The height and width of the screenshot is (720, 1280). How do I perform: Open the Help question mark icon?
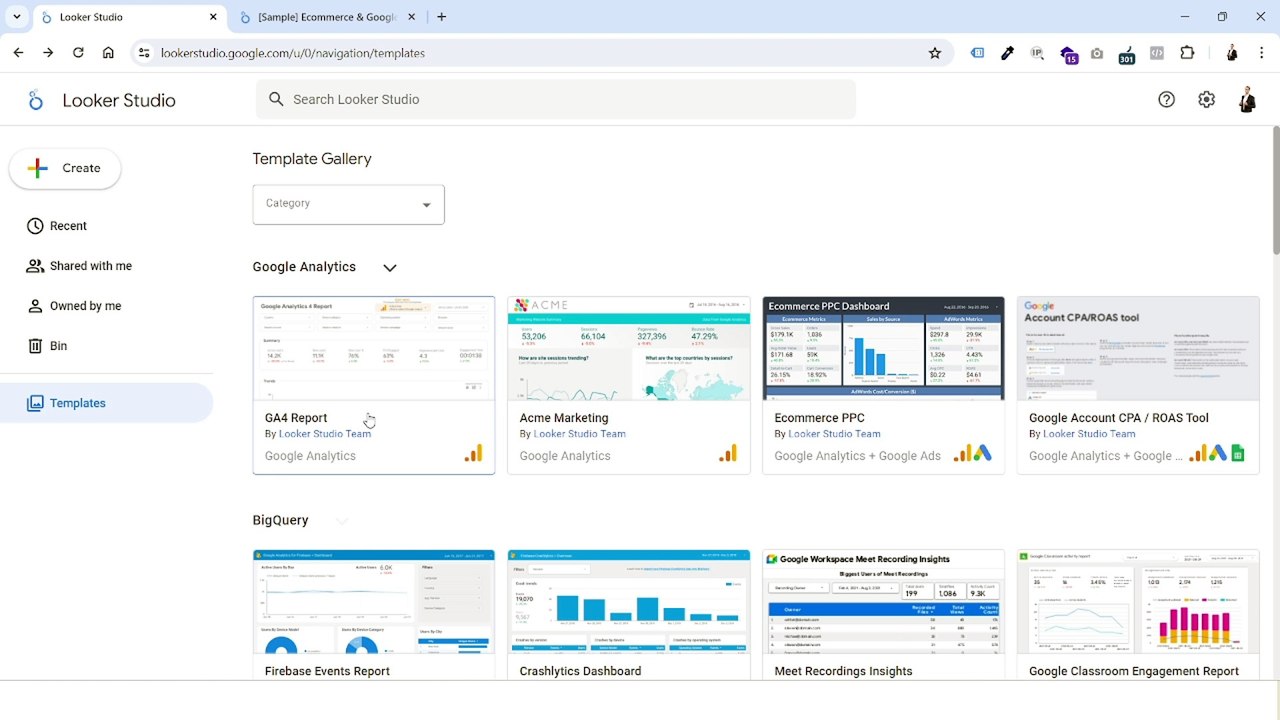pyautogui.click(x=1166, y=100)
